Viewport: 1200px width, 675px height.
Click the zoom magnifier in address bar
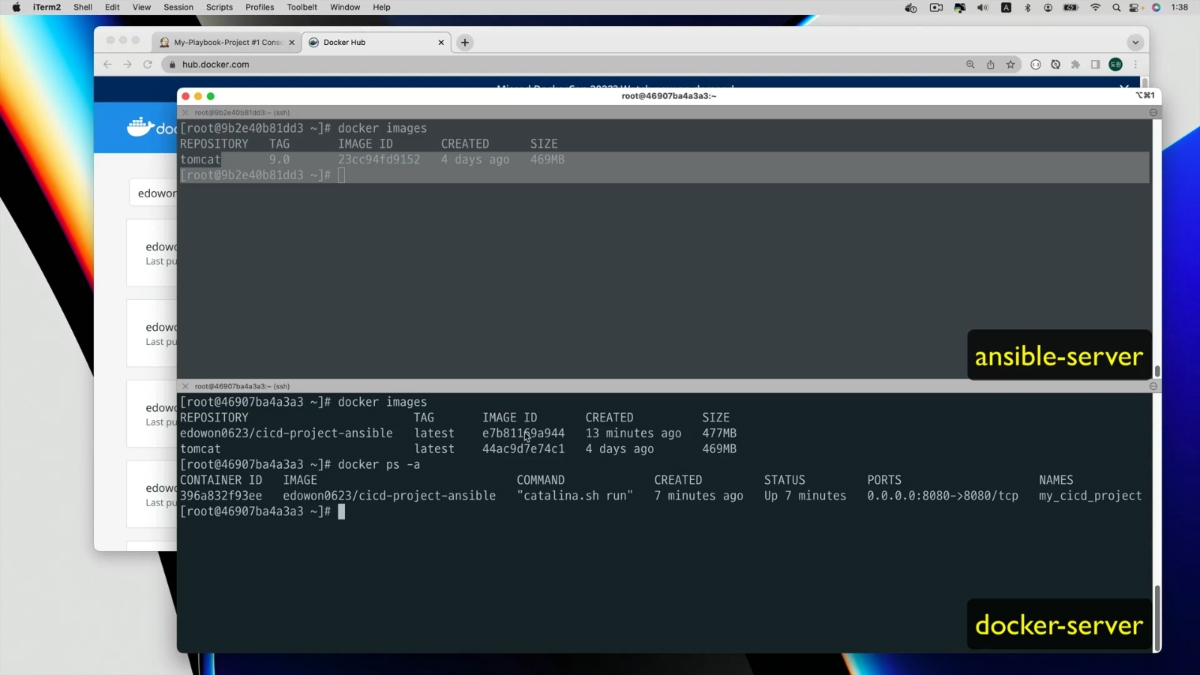pos(970,64)
